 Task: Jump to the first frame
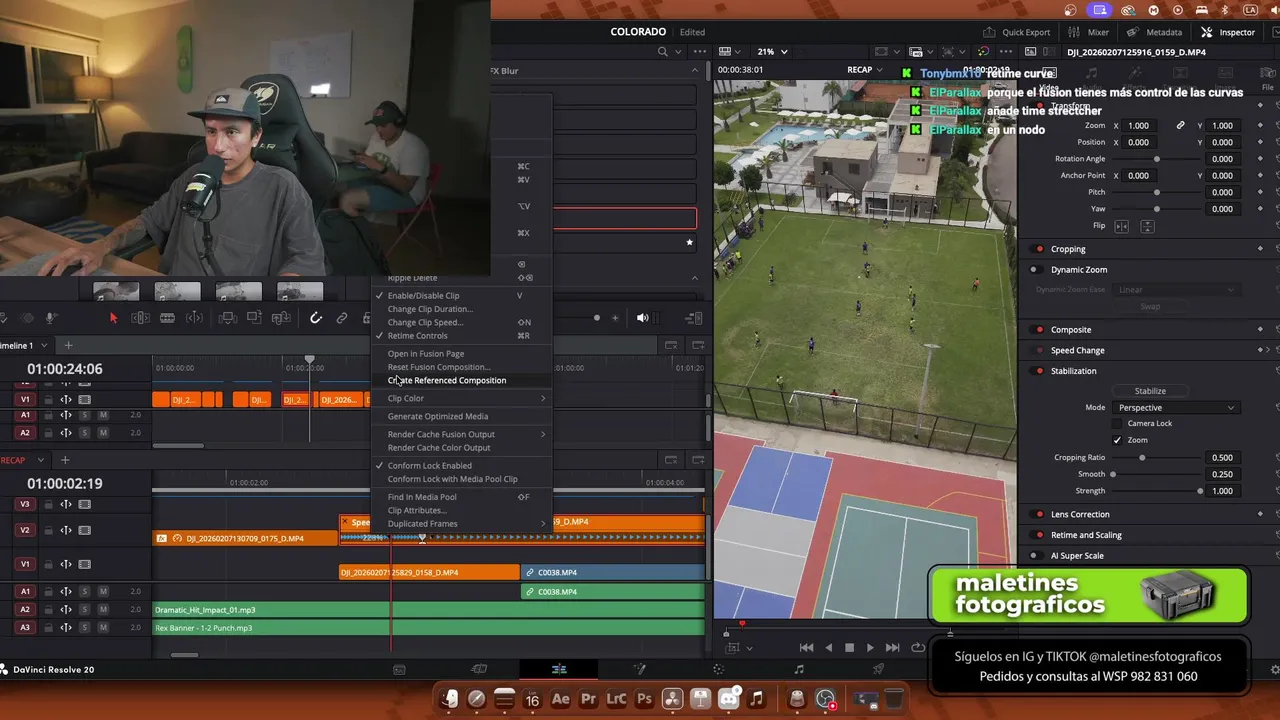point(806,648)
